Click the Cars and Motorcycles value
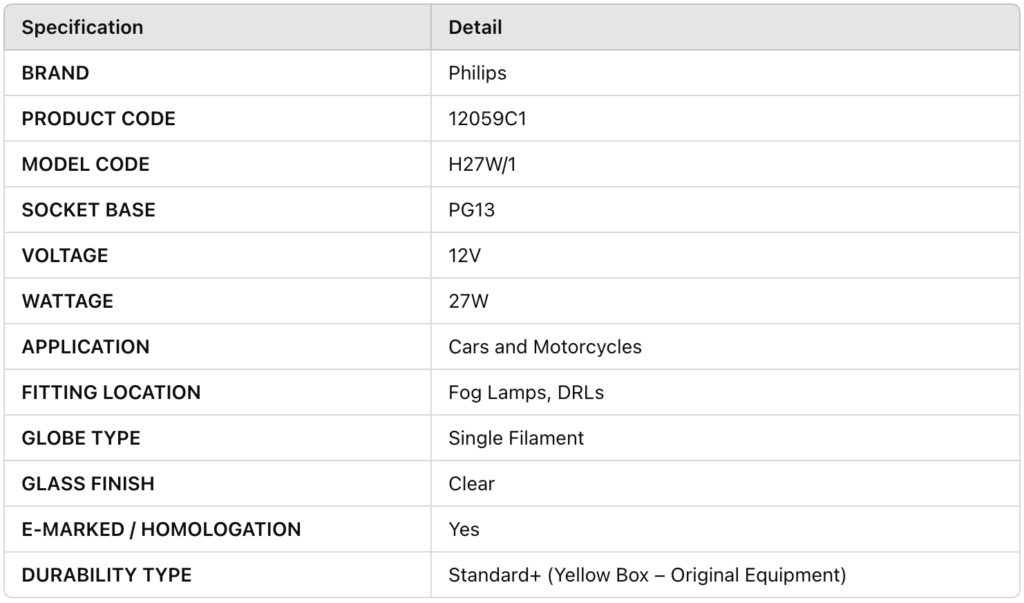This screenshot has height=603, width=1024. [x=545, y=347]
